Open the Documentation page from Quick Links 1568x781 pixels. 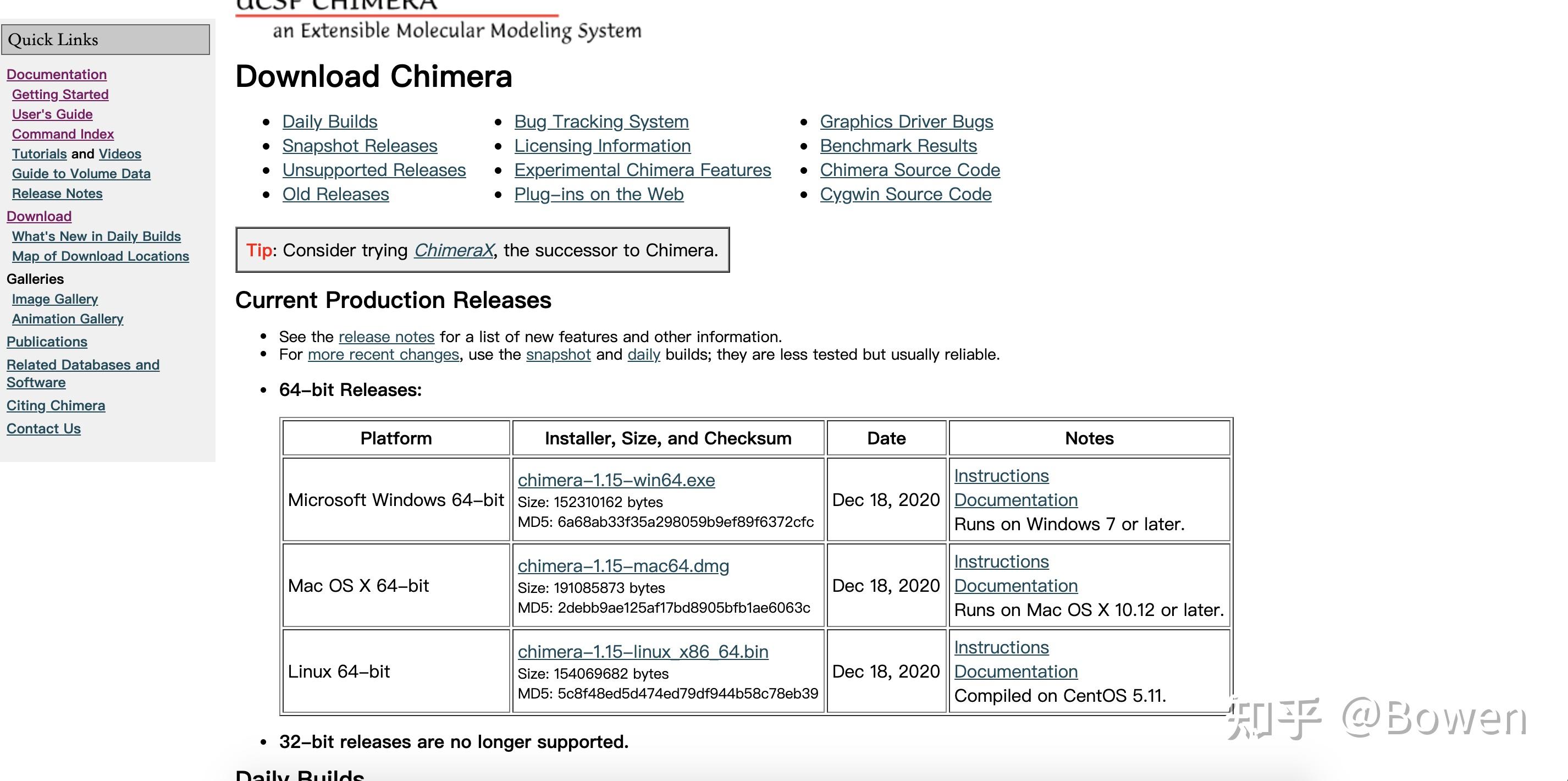pos(56,74)
